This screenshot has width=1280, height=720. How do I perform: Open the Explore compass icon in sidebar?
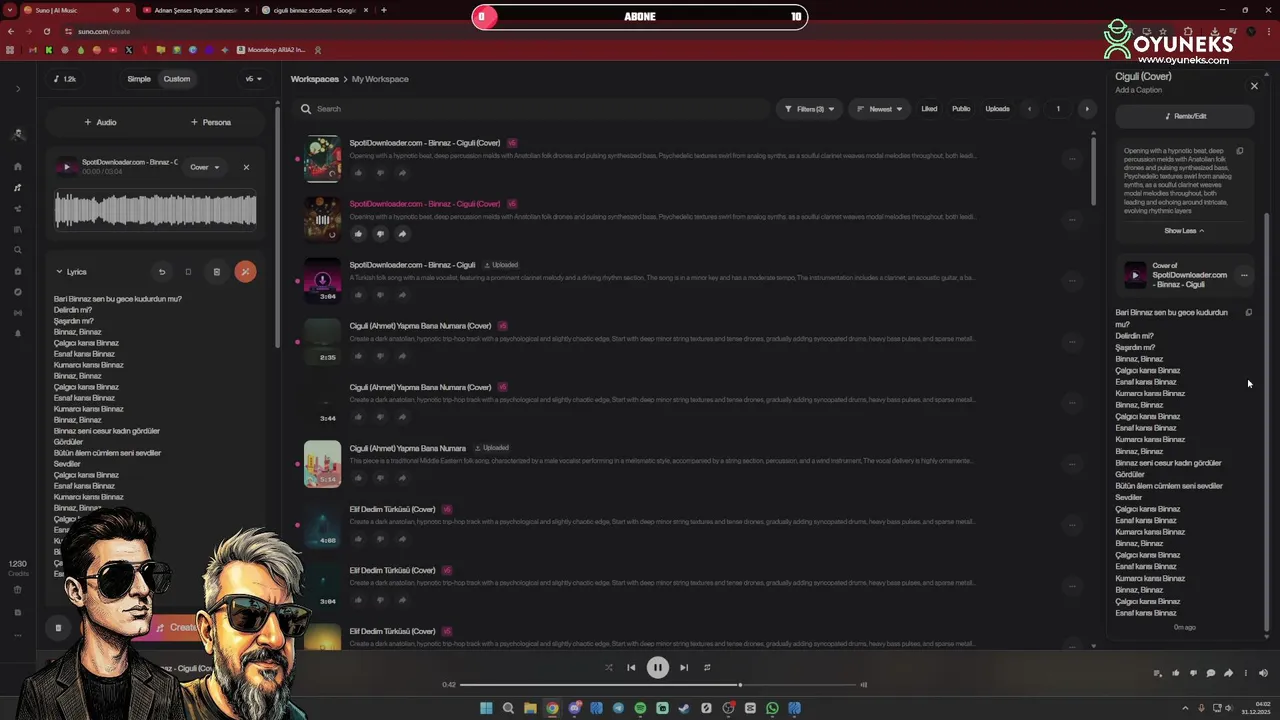click(18, 292)
